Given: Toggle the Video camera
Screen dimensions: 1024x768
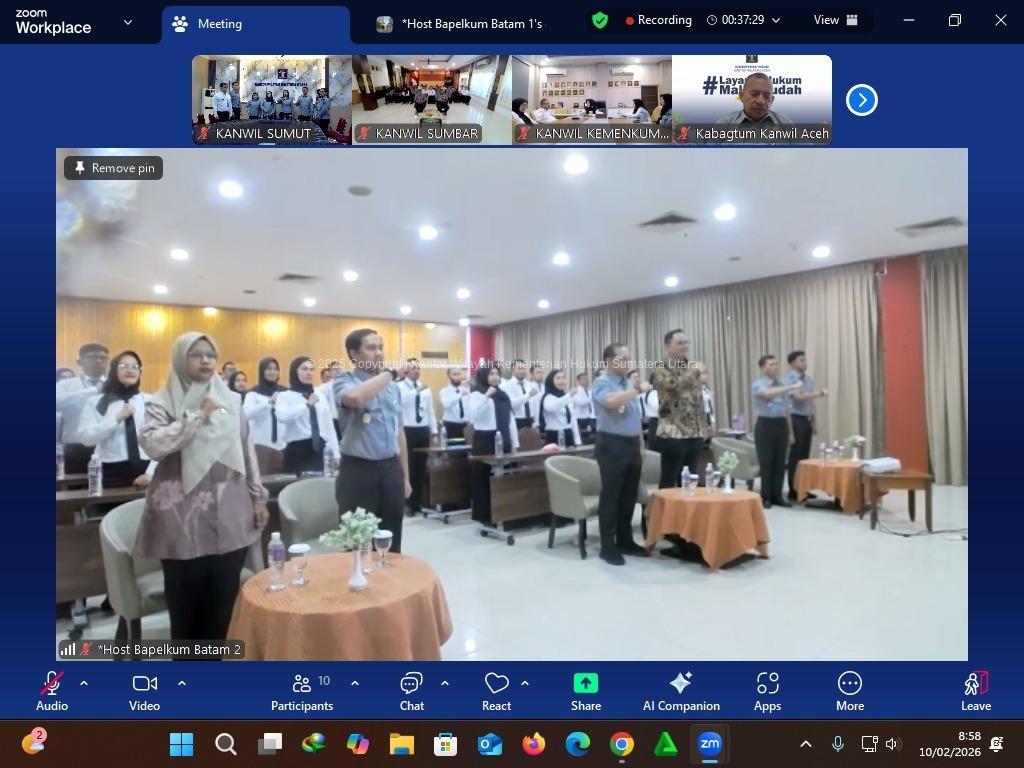Looking at the screenshot, I should pos(144,692).
